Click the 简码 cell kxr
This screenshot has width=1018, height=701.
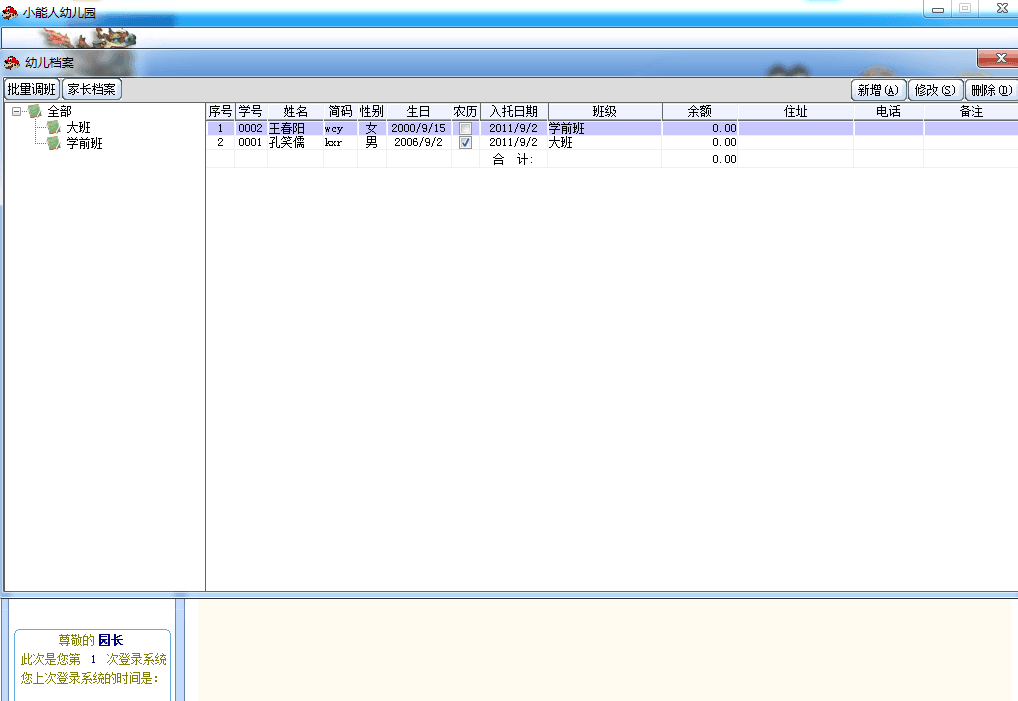tap(340, 142)
